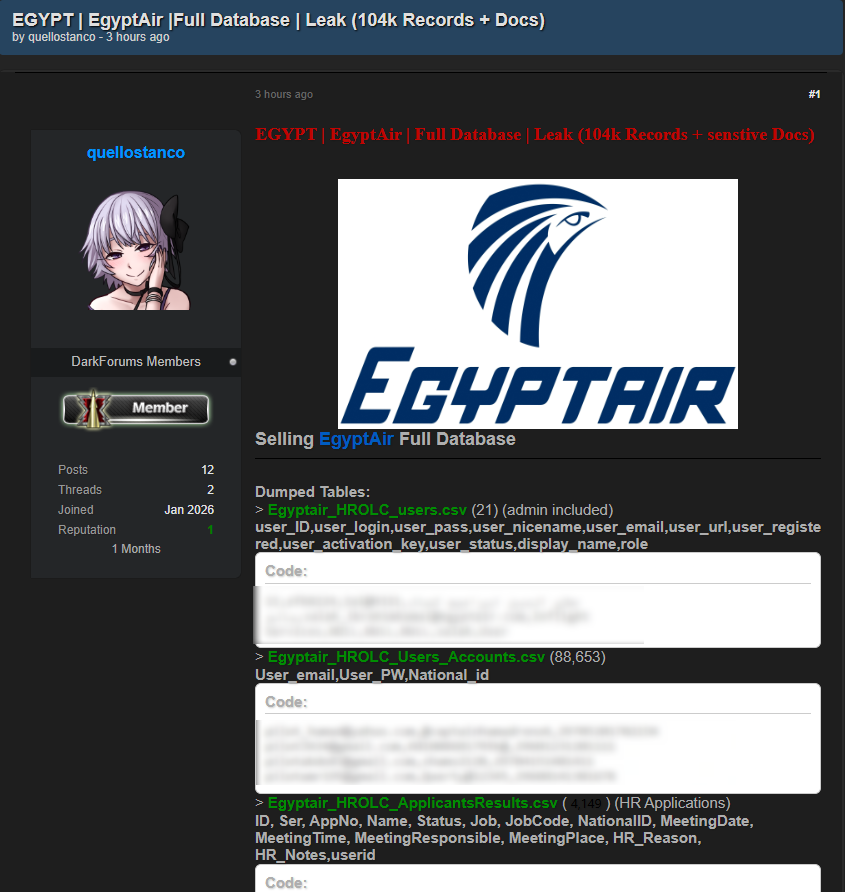Open quellostanco profile from sidebar username

tap(136, 153)
